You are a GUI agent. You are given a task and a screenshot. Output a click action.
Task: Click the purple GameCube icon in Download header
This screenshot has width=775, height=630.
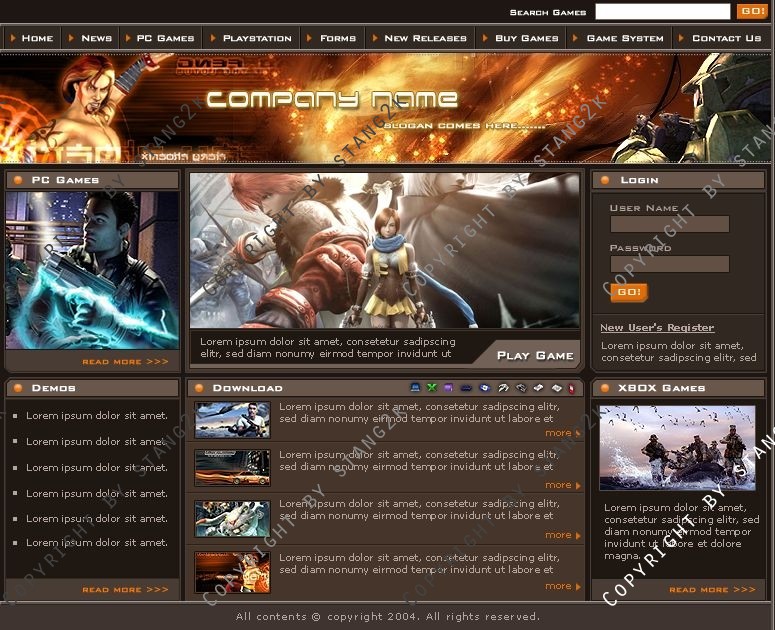tap(448, 388)
